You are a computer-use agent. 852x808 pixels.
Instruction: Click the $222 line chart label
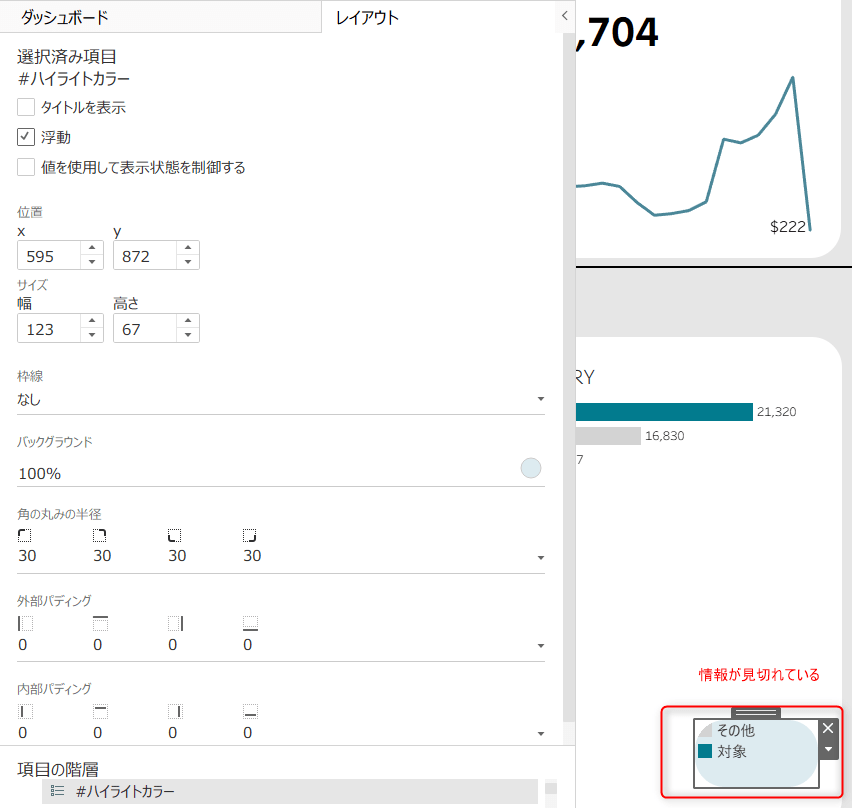coord(787,227)
